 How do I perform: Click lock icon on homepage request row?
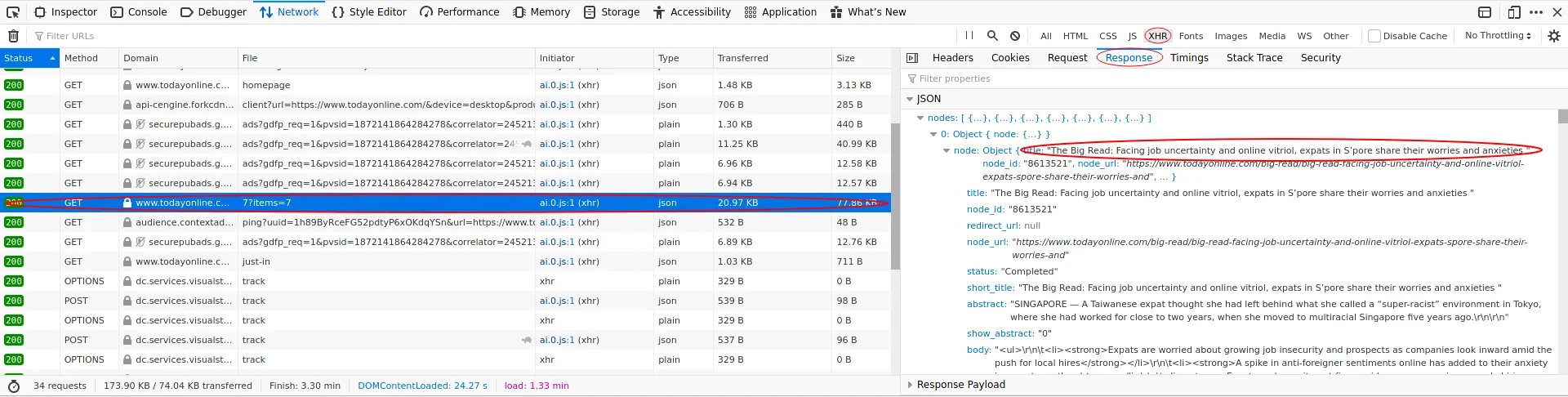(127, 85)
